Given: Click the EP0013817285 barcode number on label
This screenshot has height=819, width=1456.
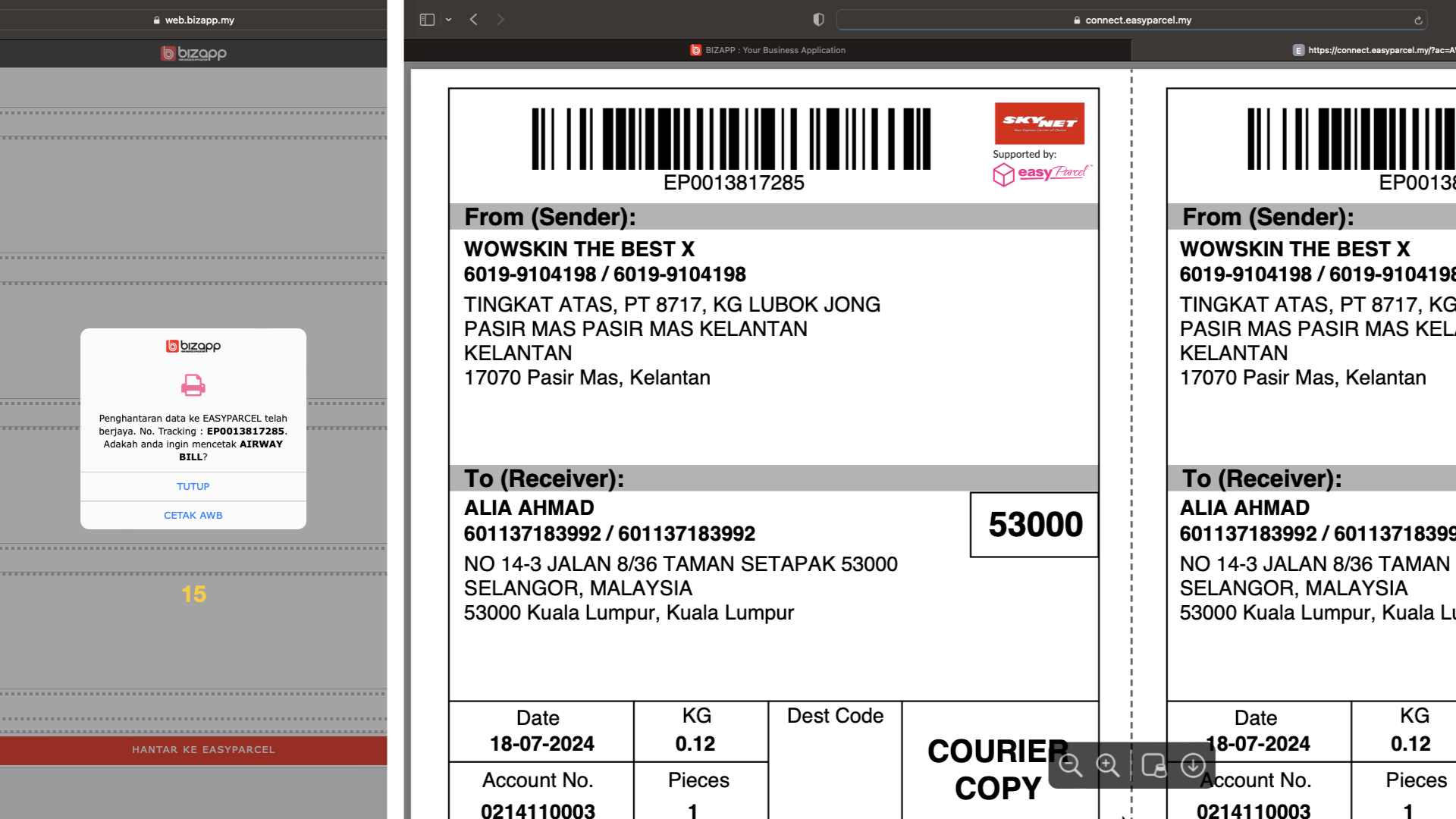Looking at the screenshot, I should tap(733, 183).
